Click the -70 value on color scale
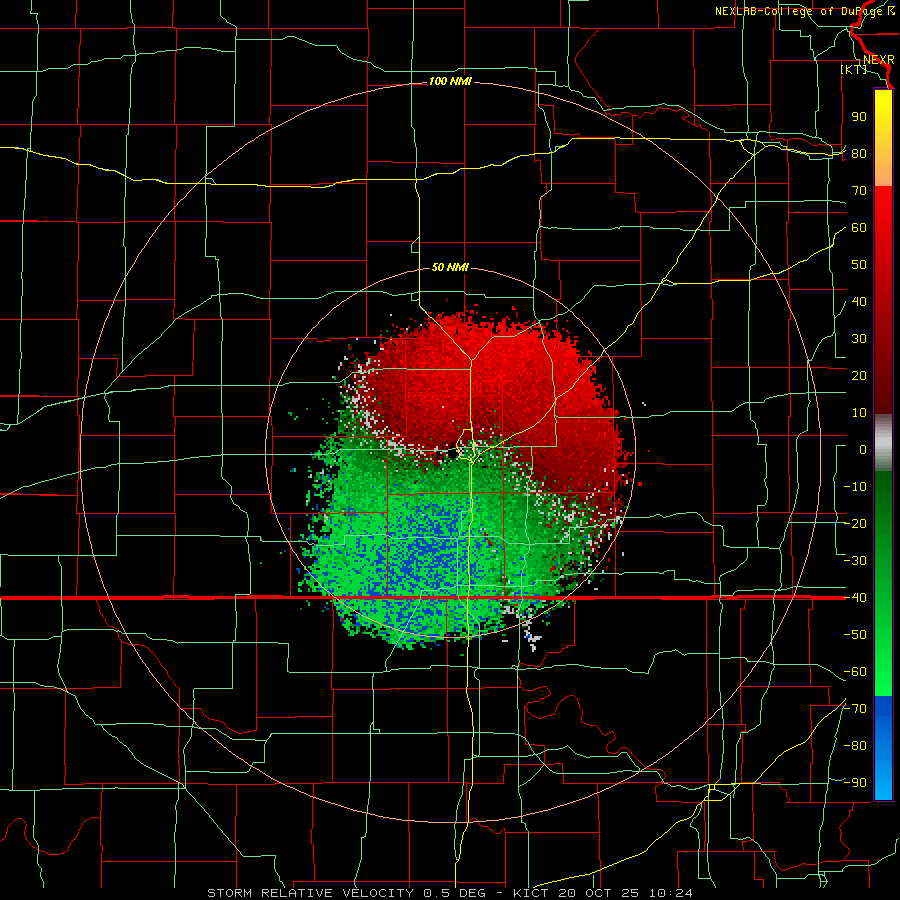This screenshot has height=900, width=900. pyautogui.click(x=855, y=709)
